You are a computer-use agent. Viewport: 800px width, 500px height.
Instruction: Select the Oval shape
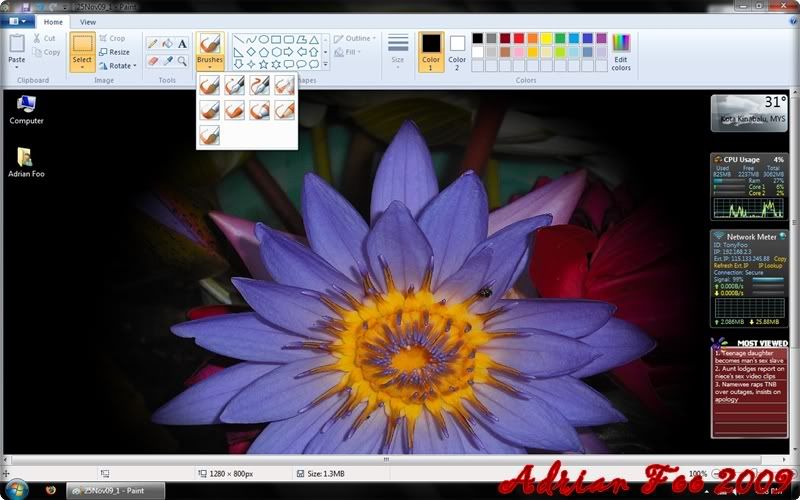point(264,39)
